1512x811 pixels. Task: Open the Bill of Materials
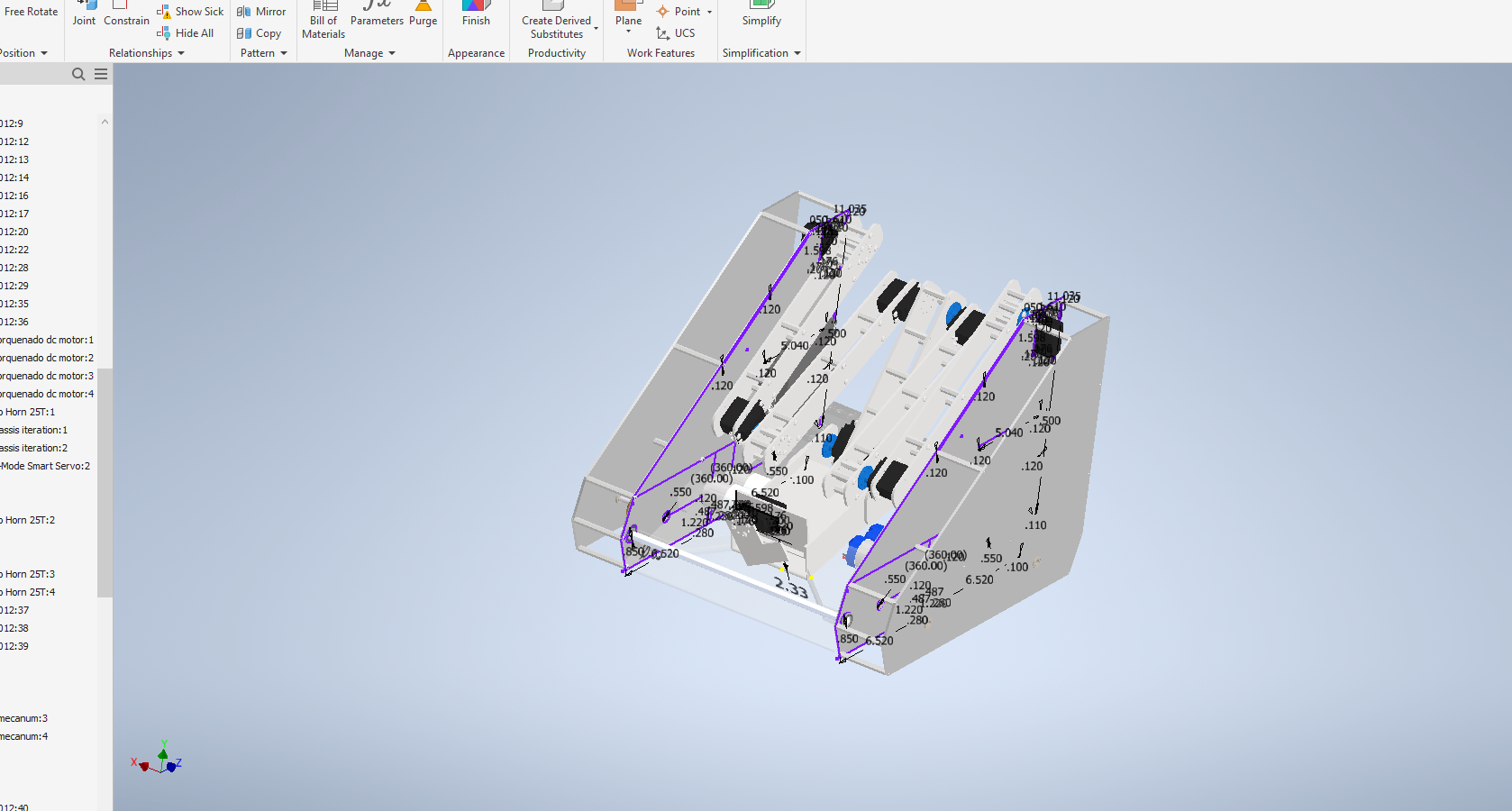[x=323, y=21]
